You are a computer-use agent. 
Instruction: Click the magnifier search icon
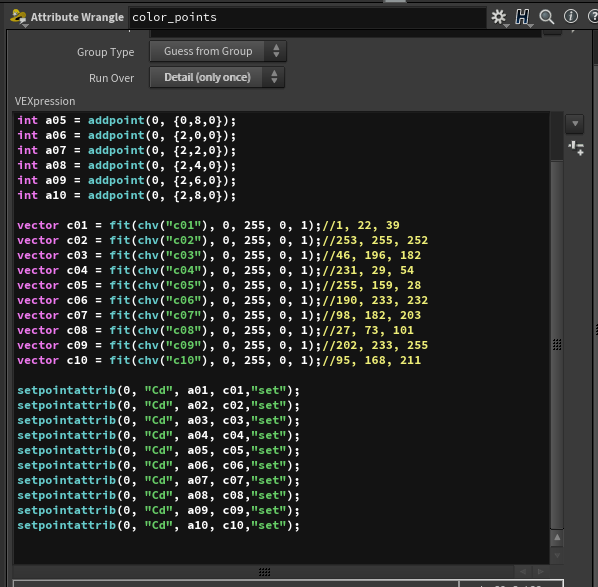pyautogui.click(x=546, y=17)
